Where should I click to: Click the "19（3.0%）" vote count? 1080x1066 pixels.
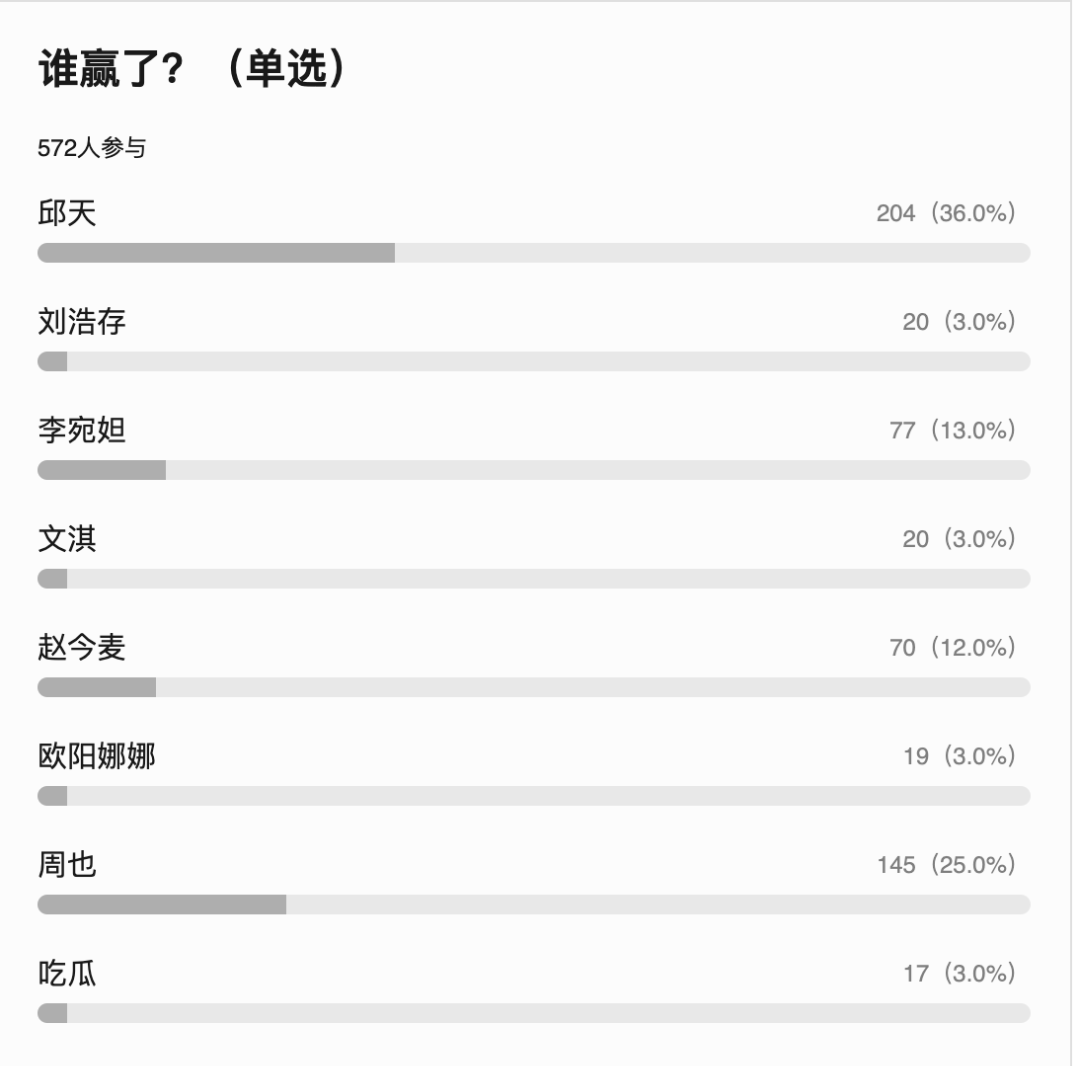point(959,756)
